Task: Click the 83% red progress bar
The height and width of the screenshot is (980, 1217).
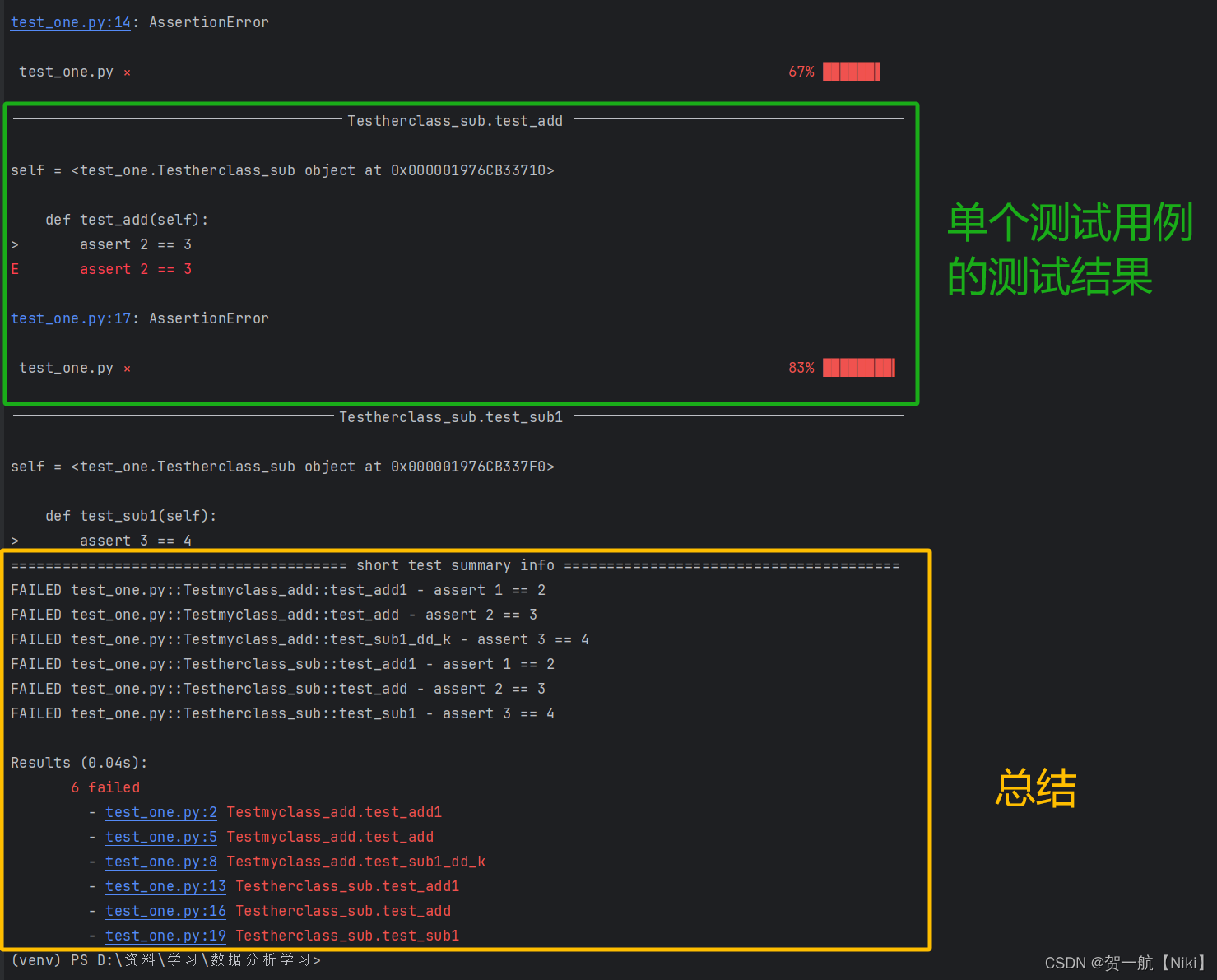Action: pos(859,368)
